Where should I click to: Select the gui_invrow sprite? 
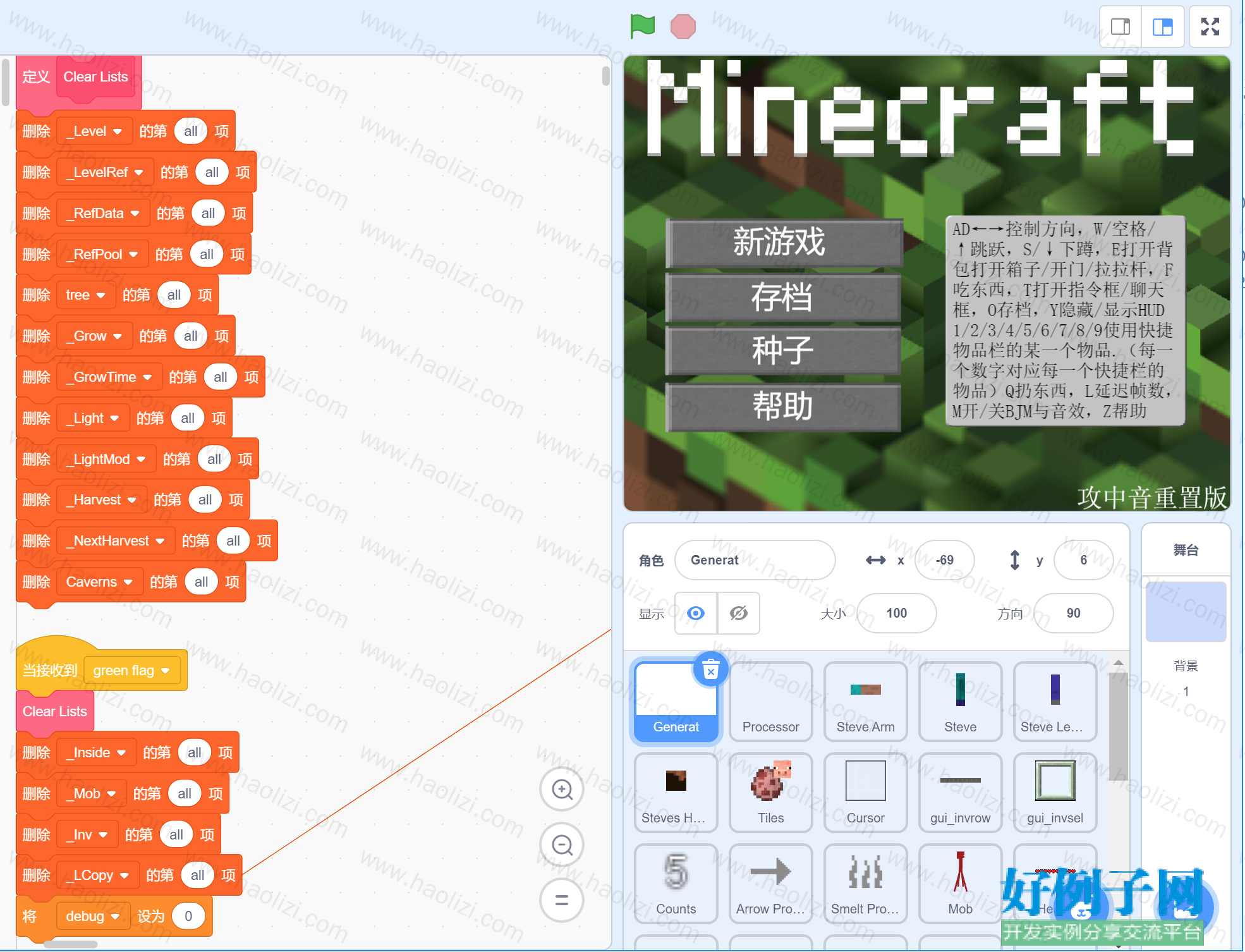pyautogui.click(x=960, y=793)
